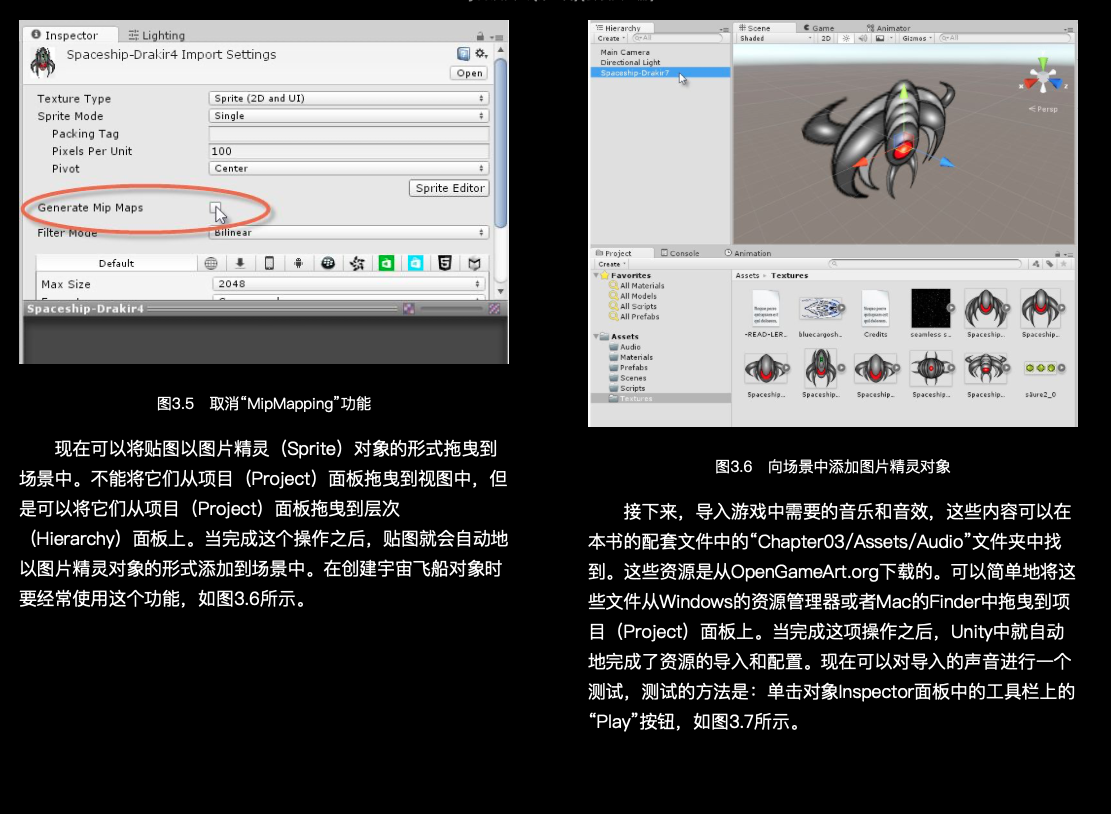
Task: Open the Pivot dropdown set to Center
Action: (x=349, y=169)
